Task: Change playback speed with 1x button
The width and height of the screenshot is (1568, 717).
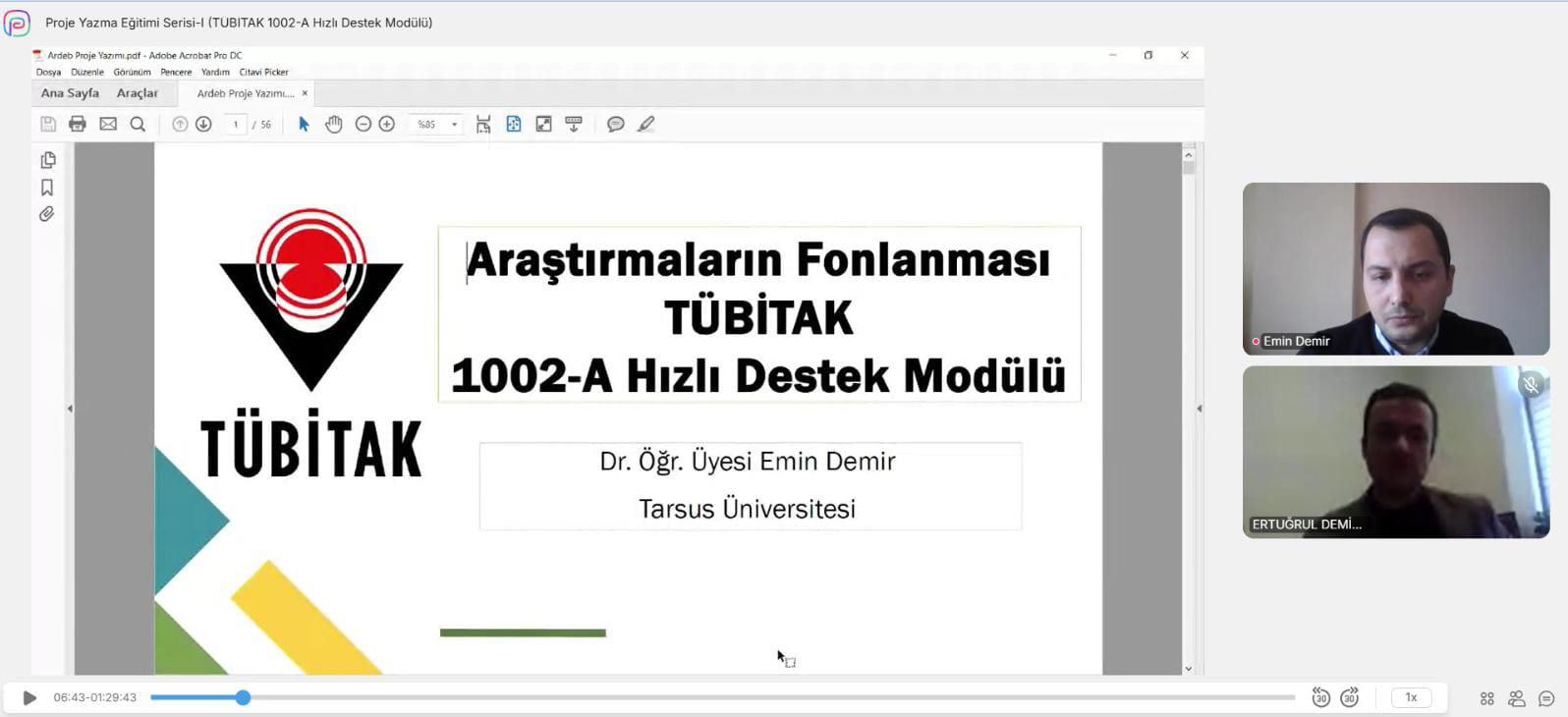Action: click(x=1411, y=697)
